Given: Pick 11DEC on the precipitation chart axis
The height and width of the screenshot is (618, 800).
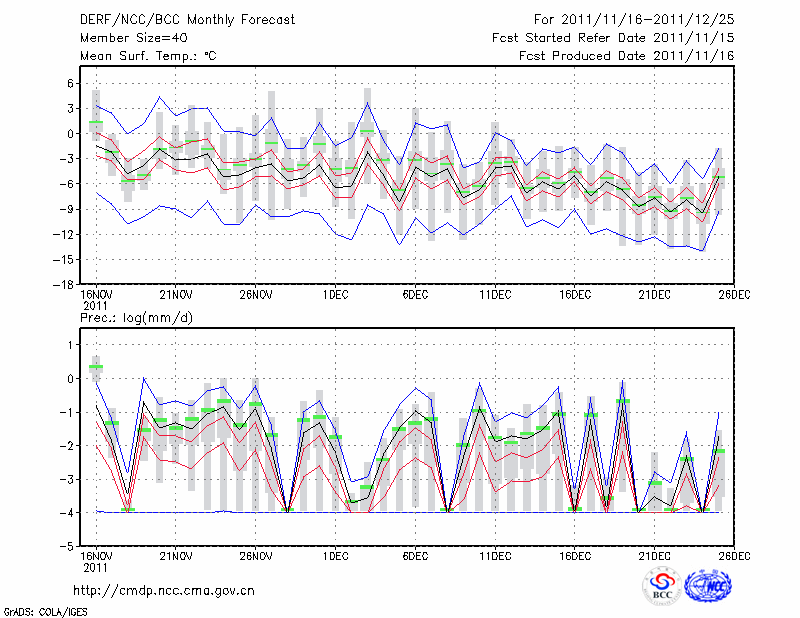Looking at the screenshot, I should [x=495, y=556].
